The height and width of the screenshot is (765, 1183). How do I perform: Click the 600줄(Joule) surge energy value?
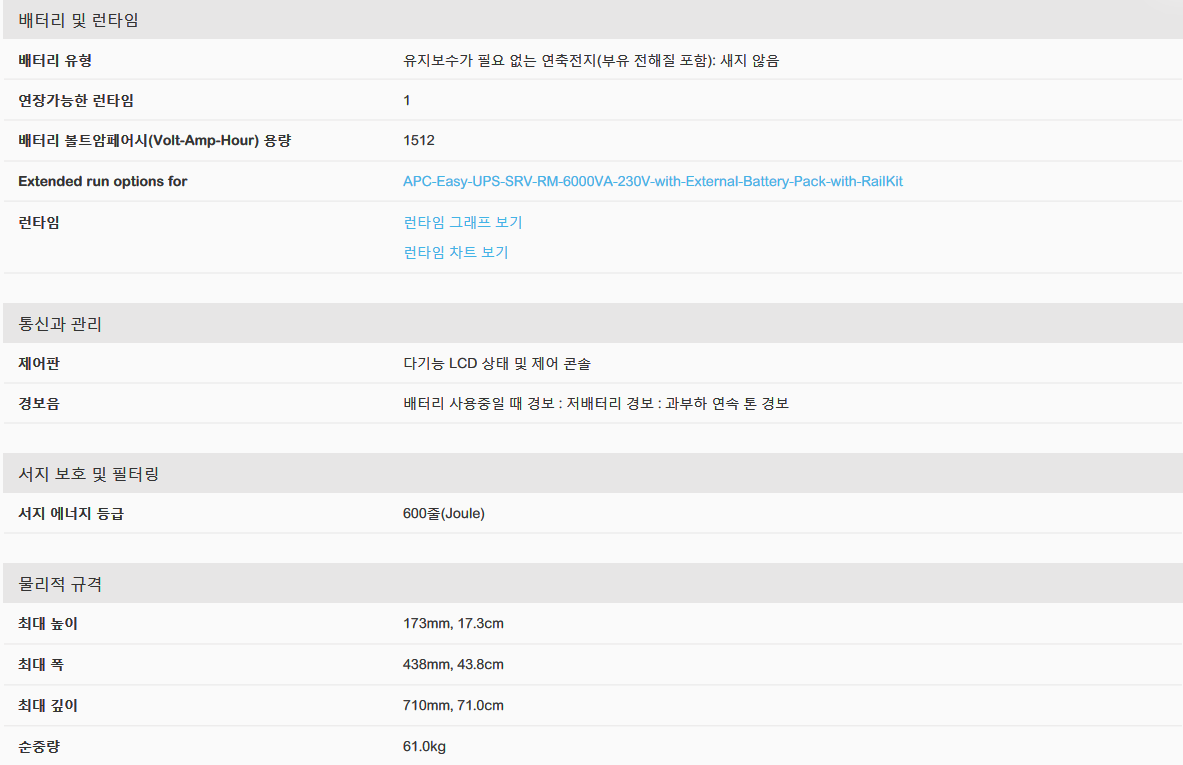444,514
